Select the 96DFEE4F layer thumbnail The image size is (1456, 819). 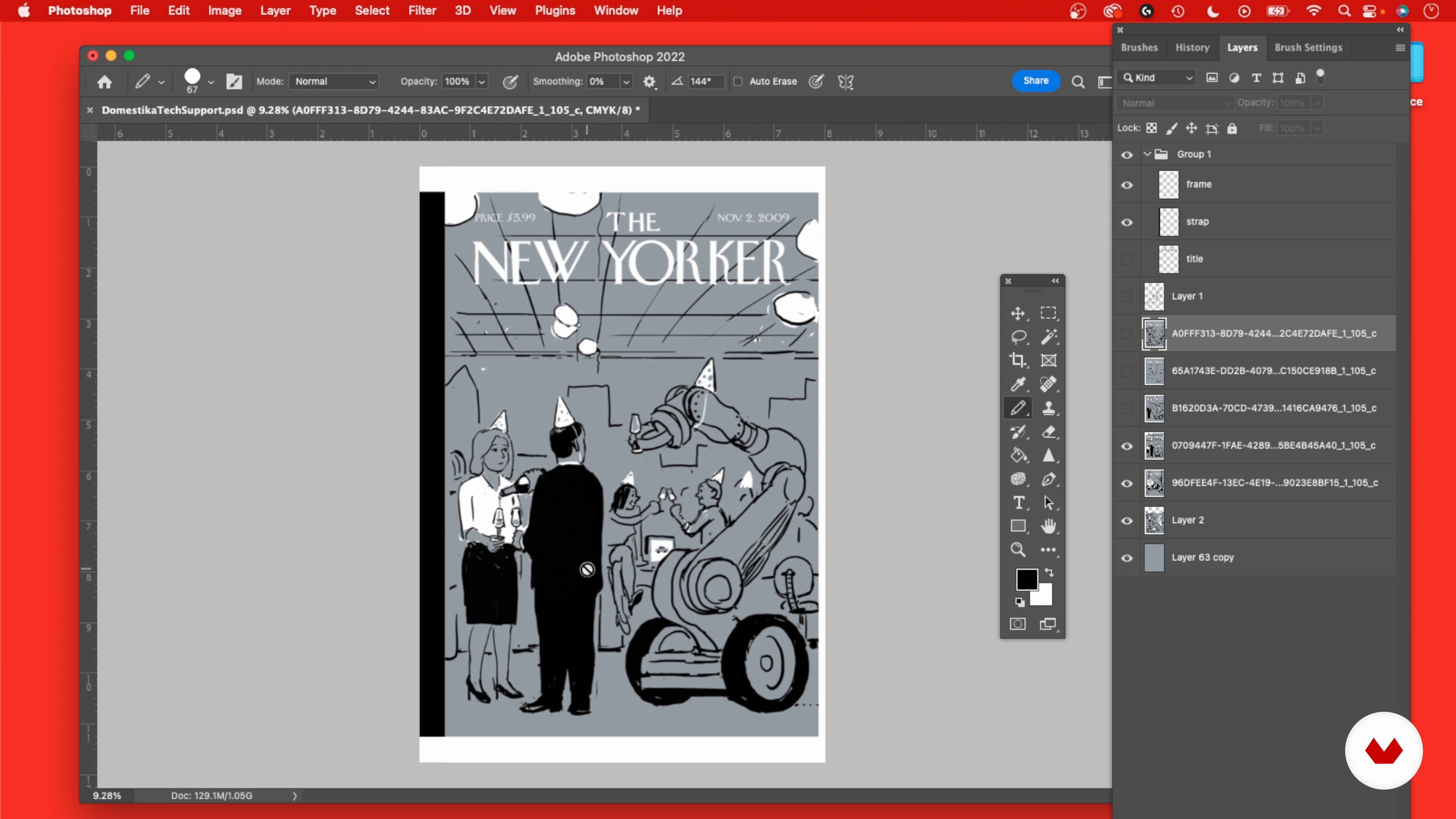coord(1154,483)
